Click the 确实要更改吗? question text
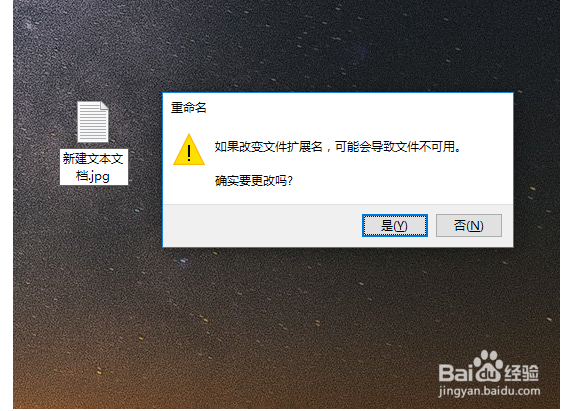The width and height of the screenshot is (572, 411). pos(254,181)
